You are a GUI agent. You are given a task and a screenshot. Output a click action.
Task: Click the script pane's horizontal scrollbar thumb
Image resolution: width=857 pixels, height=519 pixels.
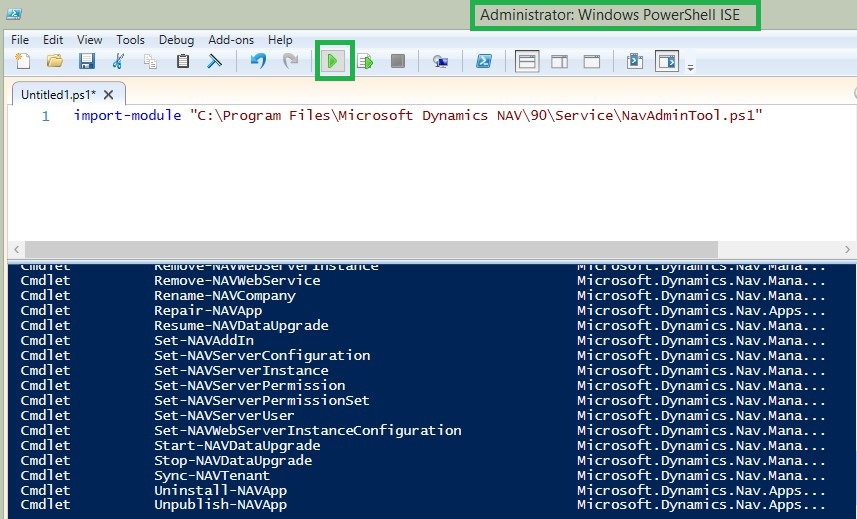click(x=371, y=249)
